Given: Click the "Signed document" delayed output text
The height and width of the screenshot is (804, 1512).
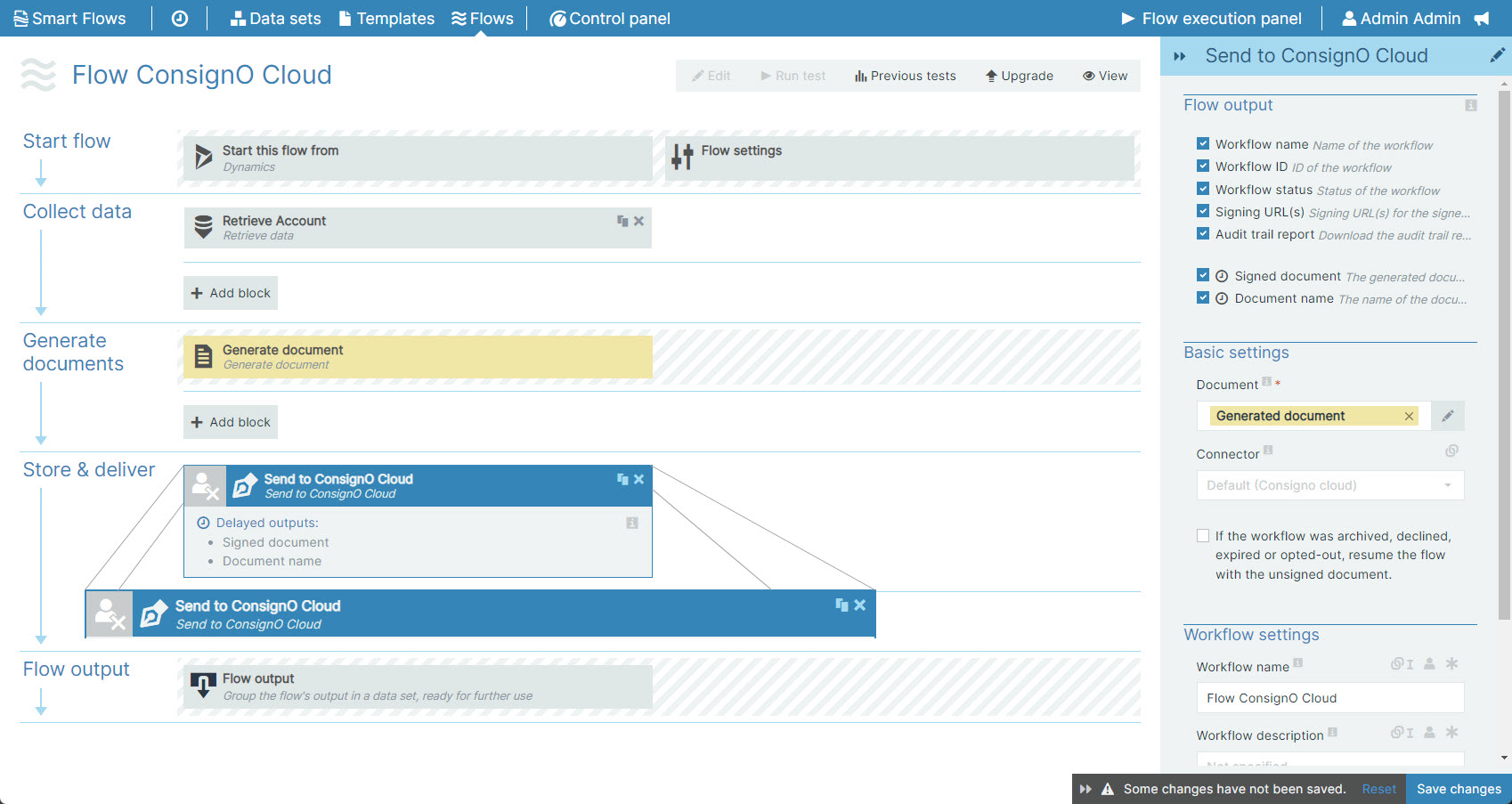Looking at the screenshot, I should point(275,542).
